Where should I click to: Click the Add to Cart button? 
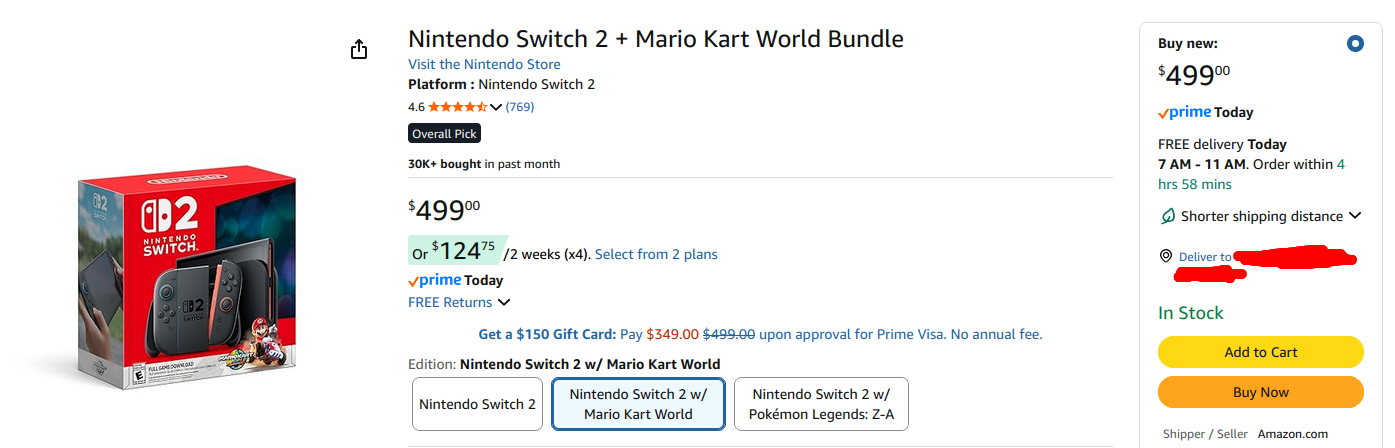(1261, 352)
